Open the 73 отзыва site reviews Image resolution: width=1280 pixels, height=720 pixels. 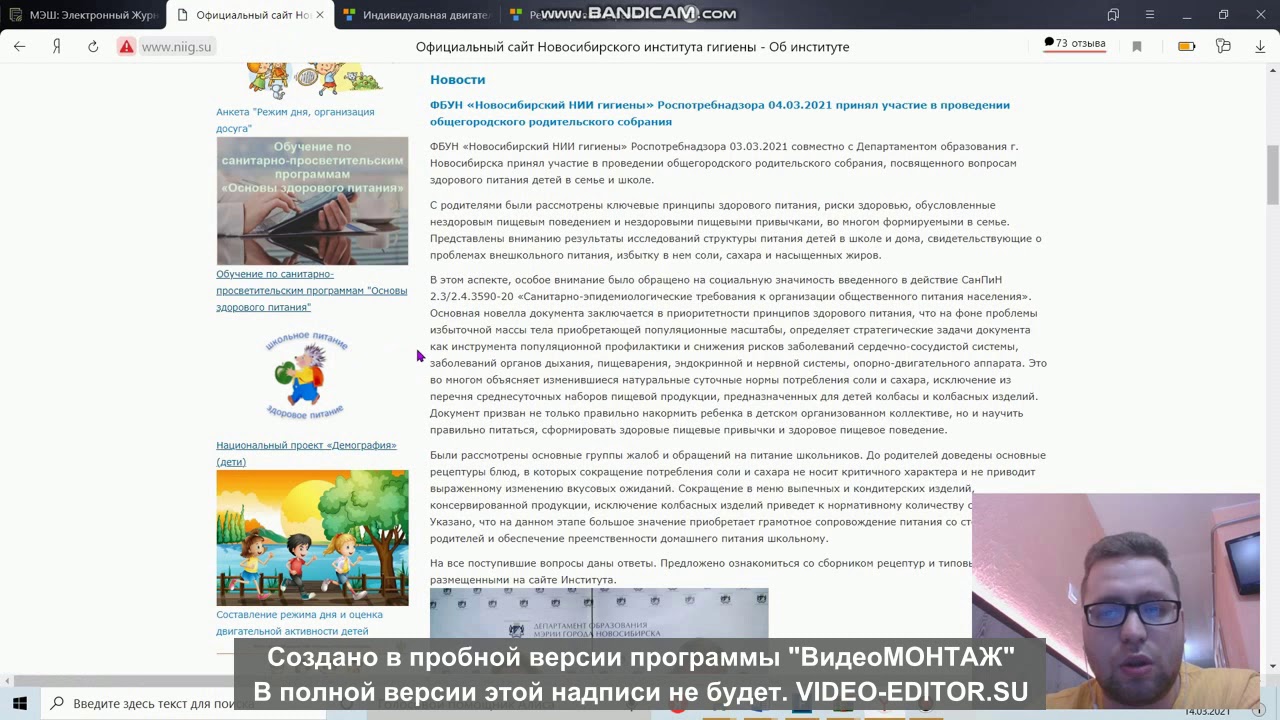[1075, 44]
